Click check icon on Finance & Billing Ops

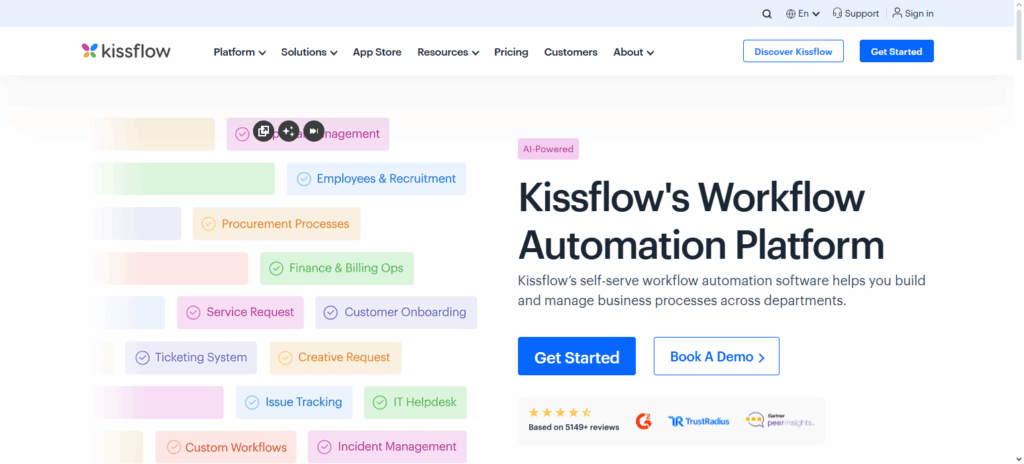[x=276, y=269]
